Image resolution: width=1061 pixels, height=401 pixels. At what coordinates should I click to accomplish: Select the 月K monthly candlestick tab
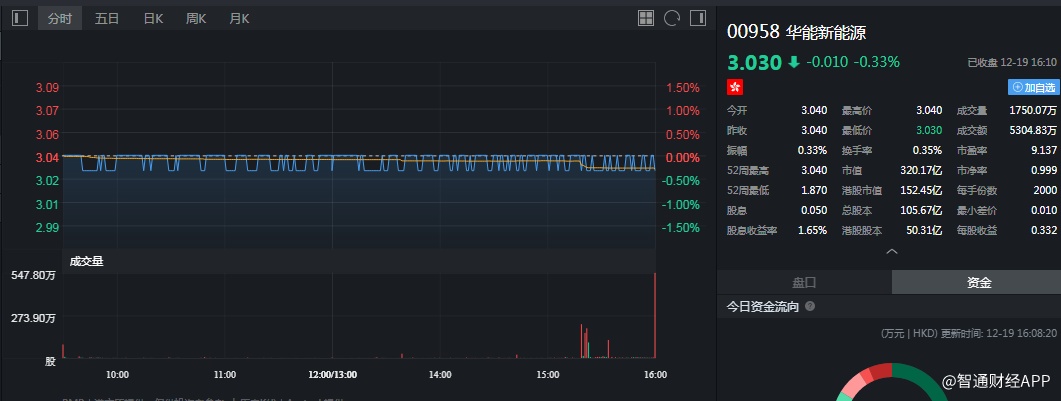tap(239, 18)
